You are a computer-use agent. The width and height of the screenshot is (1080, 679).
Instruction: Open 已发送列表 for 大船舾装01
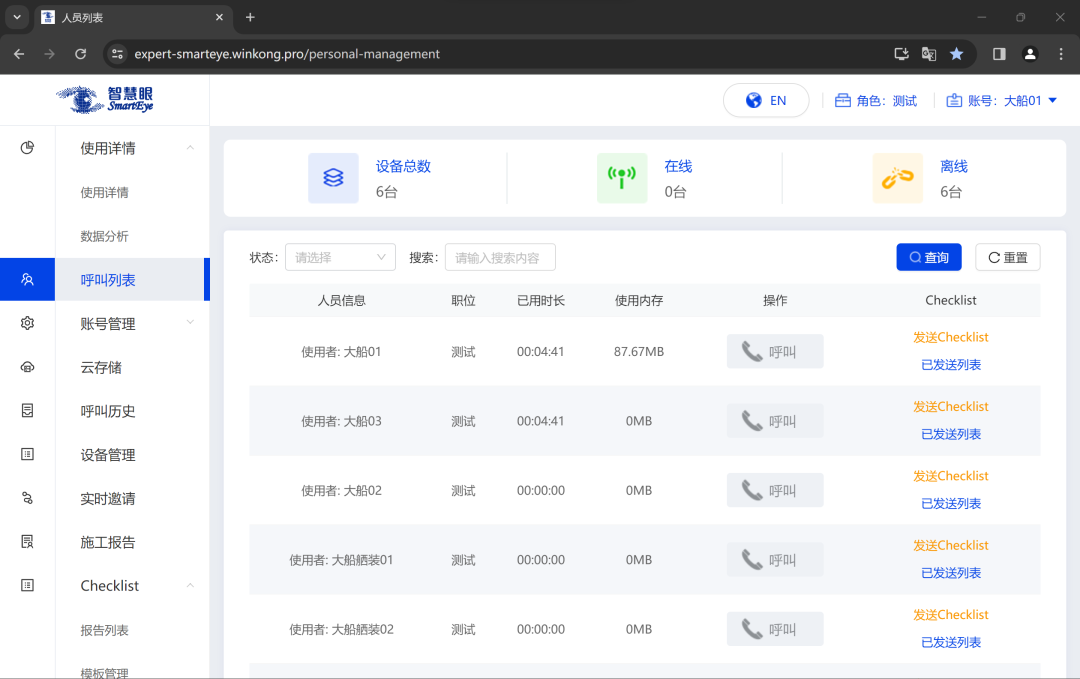pyautogui.click(x=951, y=573)
